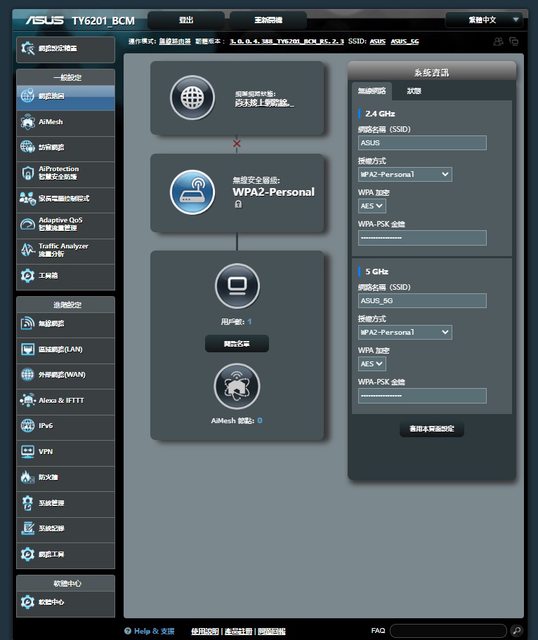The height and width of the screenshot is (640, 538).
Task: Click the firmware version link
Action: [287, 41]
